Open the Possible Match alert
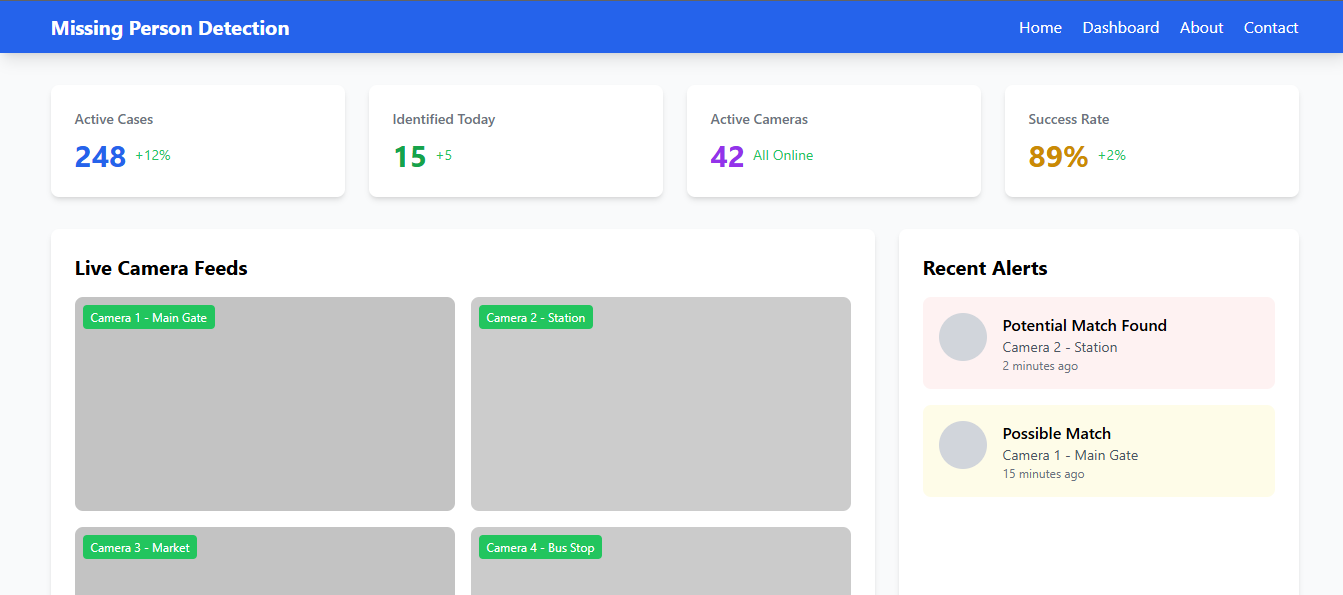The width and height of the screenshot is (1343, 595). pyautogui.click(x=1099, y=451)
